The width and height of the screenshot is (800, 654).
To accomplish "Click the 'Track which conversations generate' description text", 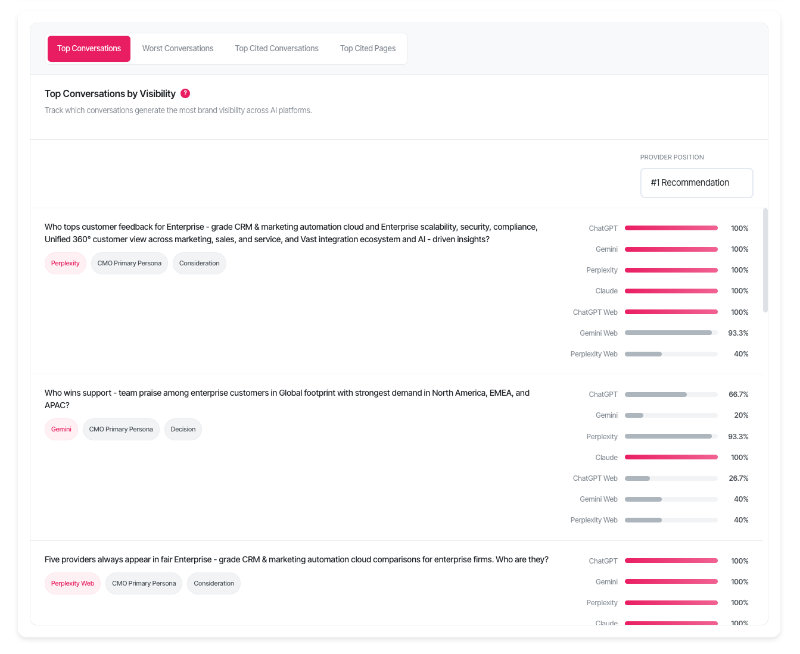I will 178,110.
